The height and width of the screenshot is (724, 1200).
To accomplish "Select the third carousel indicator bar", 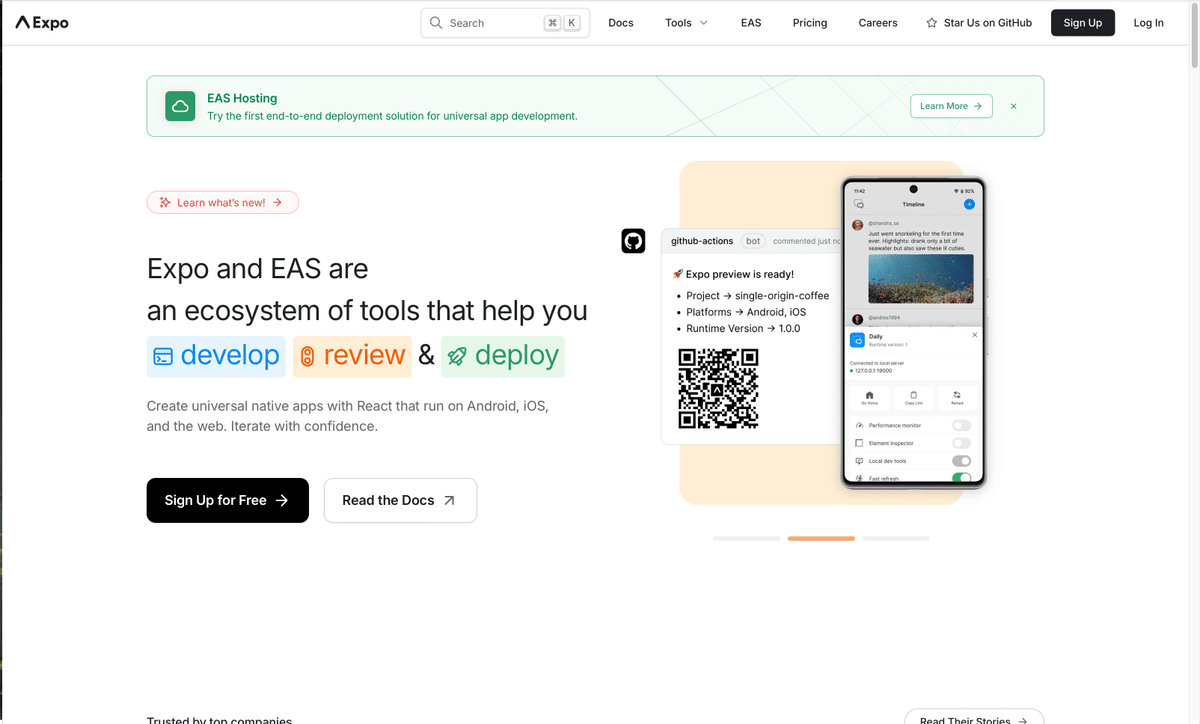I will click(x=896, y=538).
